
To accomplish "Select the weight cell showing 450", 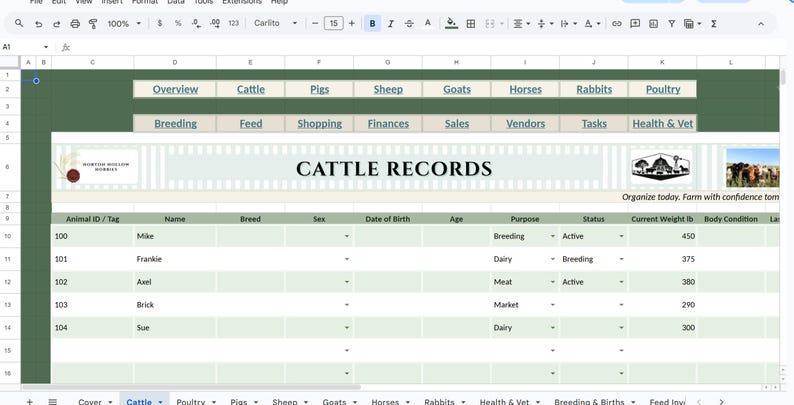I will pos(662,236).
